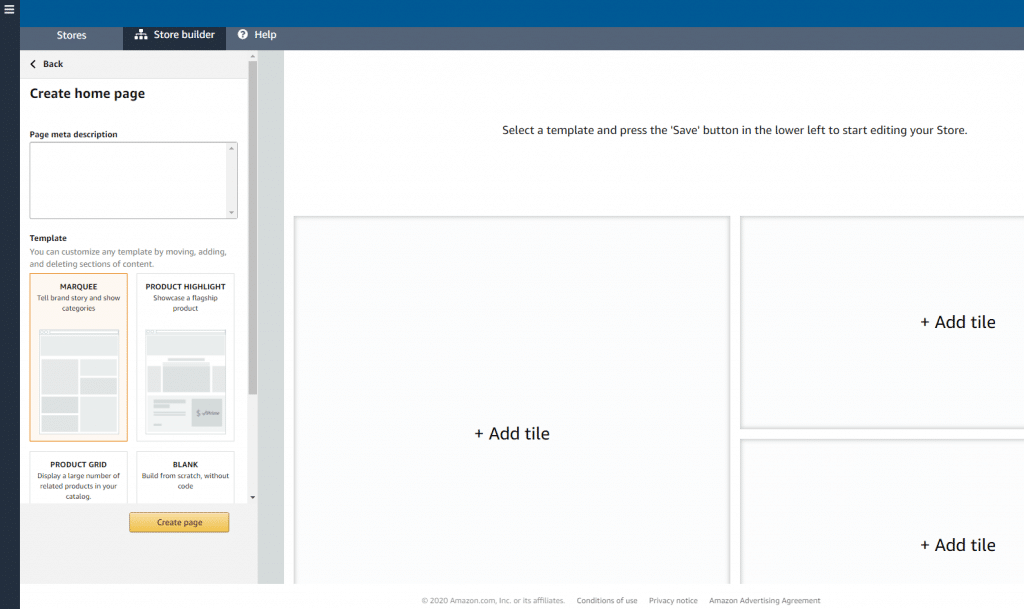Pick the Product Grid template
This screenshot has height=609, width=1024.
(x=79, y=478)
